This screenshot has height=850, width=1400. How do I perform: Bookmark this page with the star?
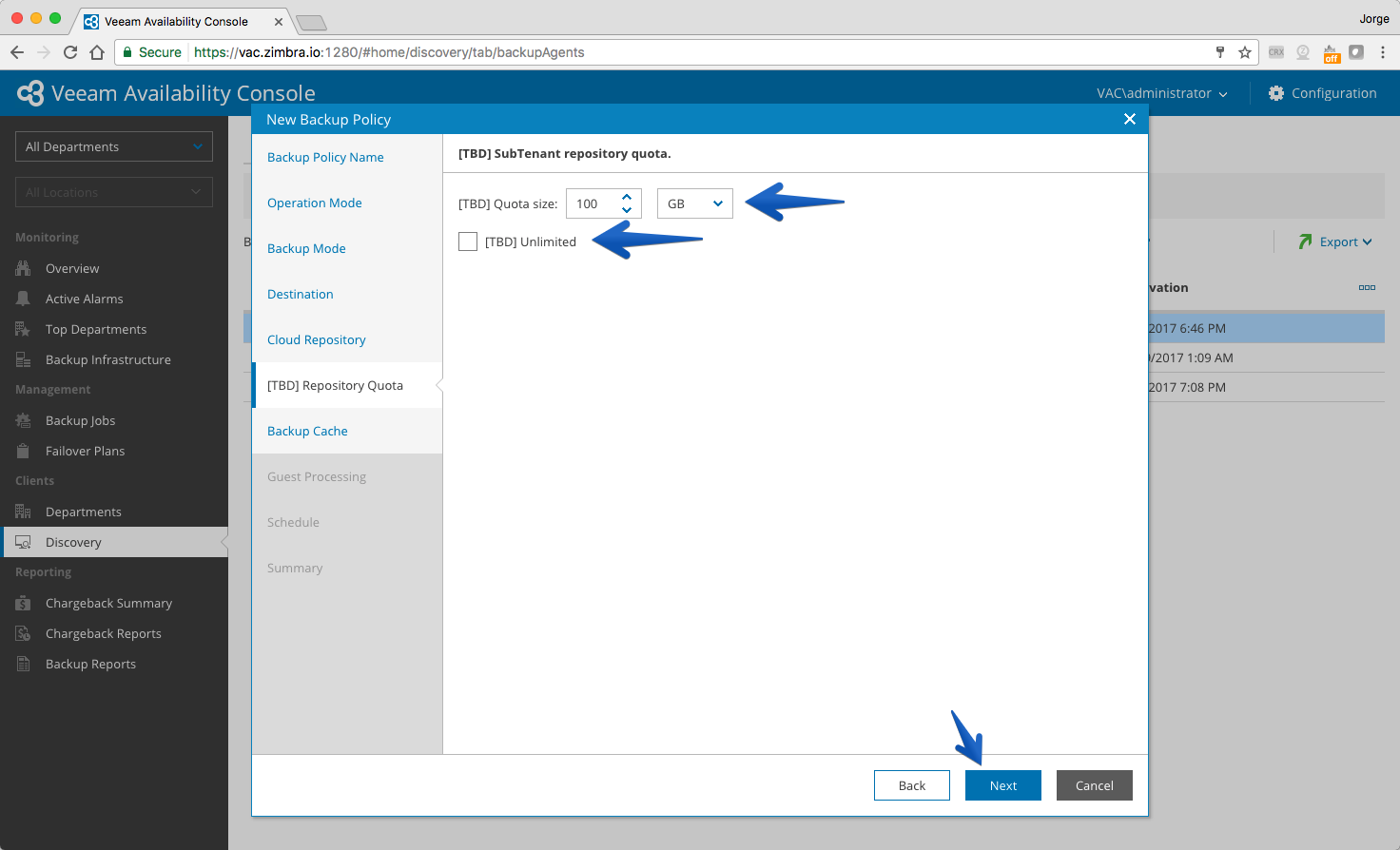point(1244,52)
